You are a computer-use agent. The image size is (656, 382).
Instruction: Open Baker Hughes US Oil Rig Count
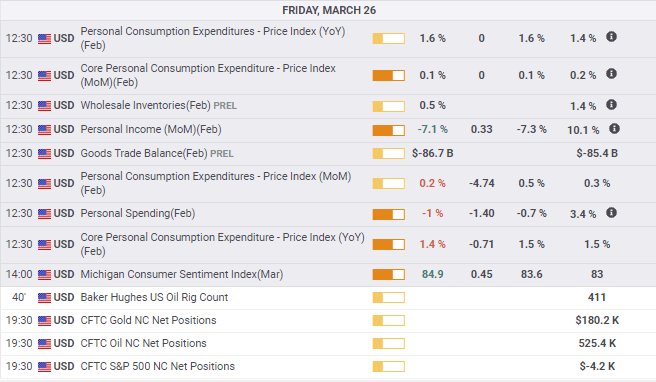154,297
